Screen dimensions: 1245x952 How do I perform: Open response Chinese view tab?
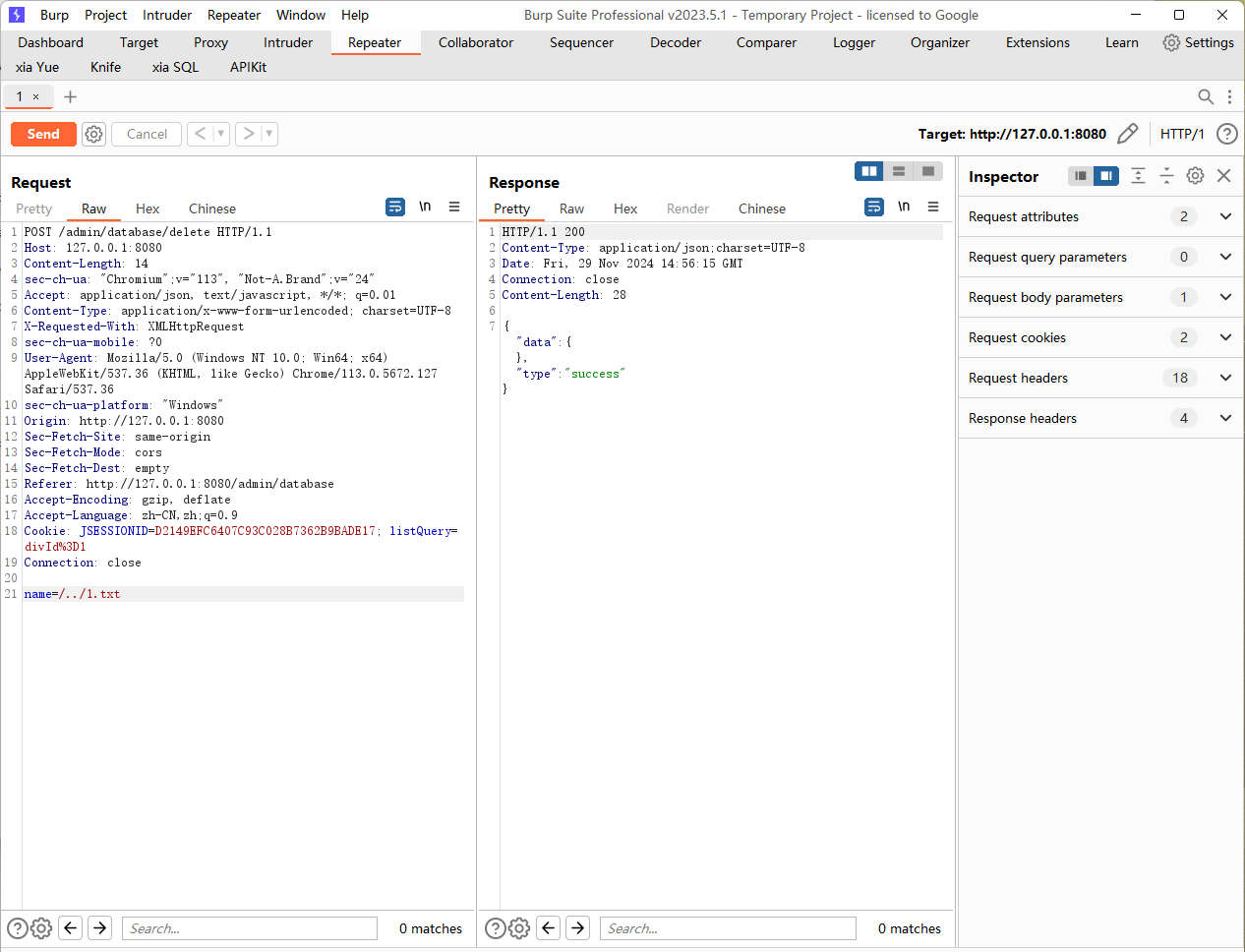pos(762,208)
